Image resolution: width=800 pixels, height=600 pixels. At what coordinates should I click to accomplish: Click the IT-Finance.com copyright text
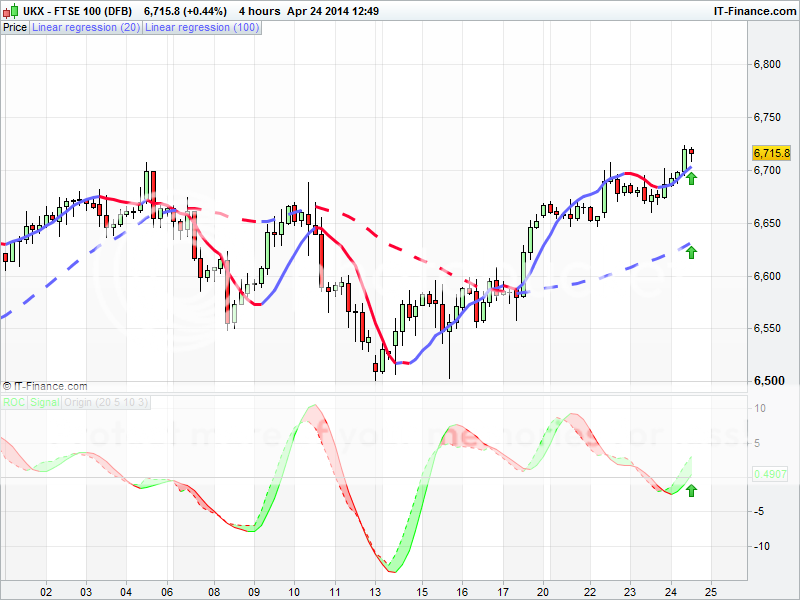click(x=46, y=385)
